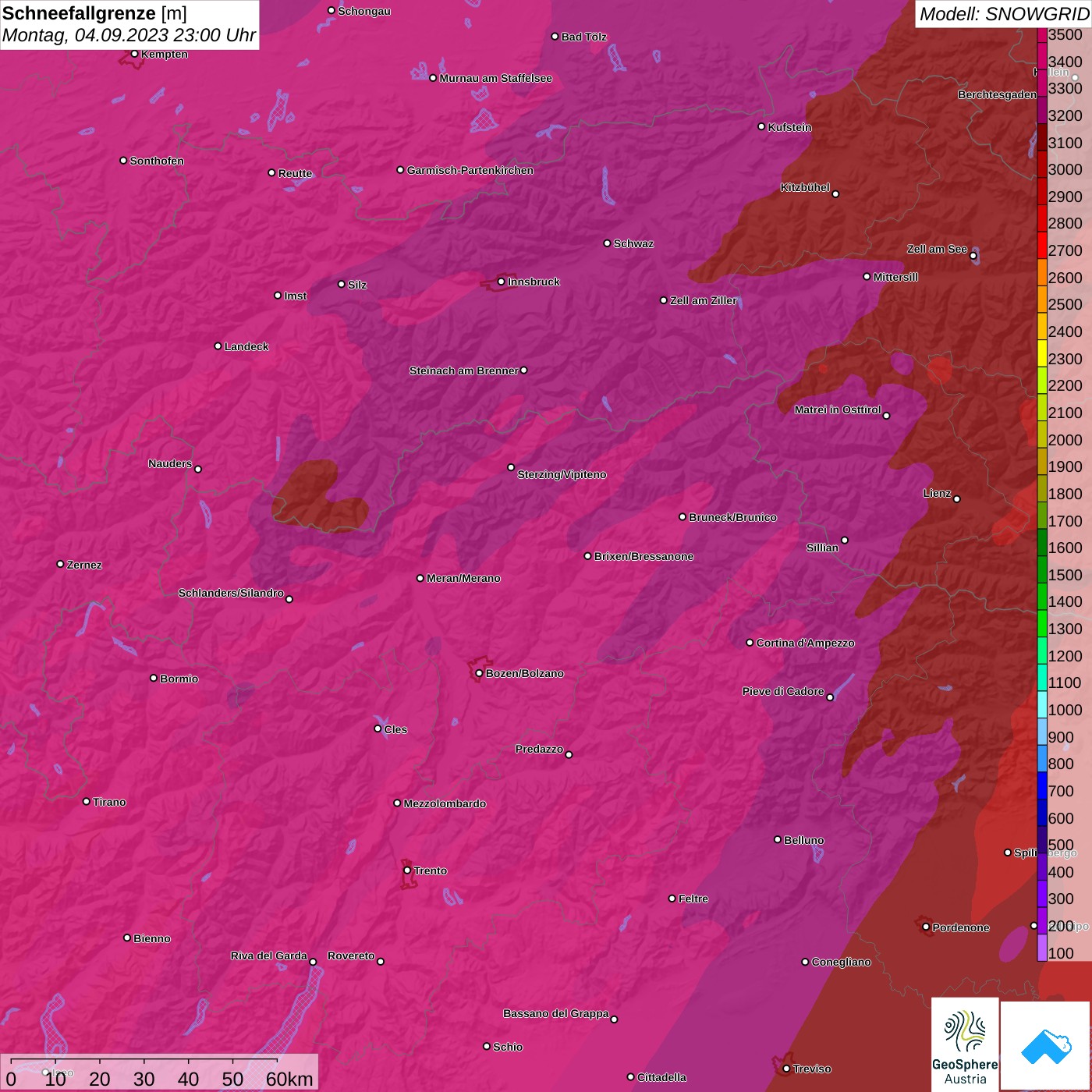Click the Pieve di Cadore label
1092x1092 pixels.
click(x=783, y=691)
